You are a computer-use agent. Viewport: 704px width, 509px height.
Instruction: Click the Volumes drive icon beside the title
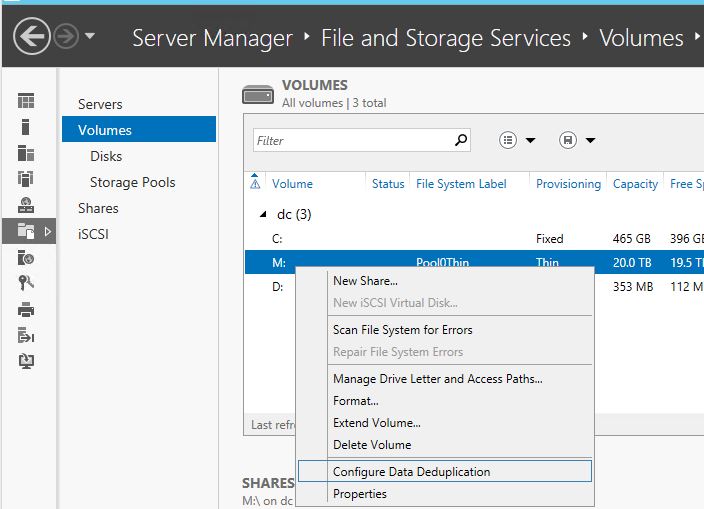[x=258, y=94]
